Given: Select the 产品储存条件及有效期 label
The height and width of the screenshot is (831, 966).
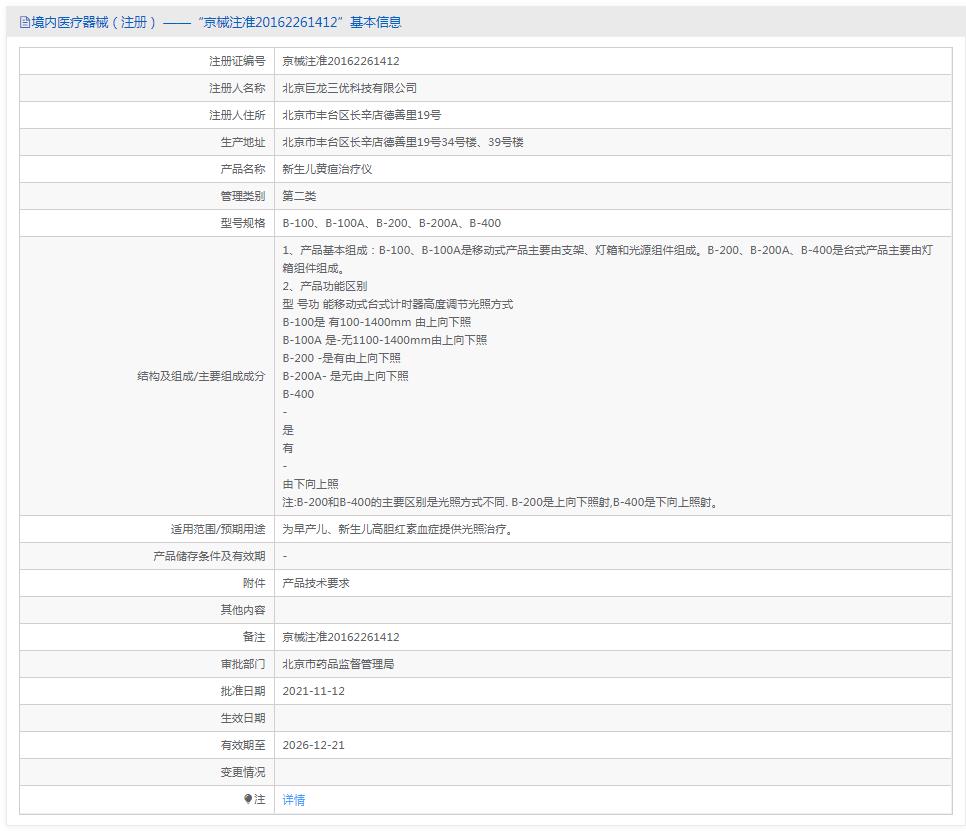Looking at the screenshot, I should pos(209,556).
